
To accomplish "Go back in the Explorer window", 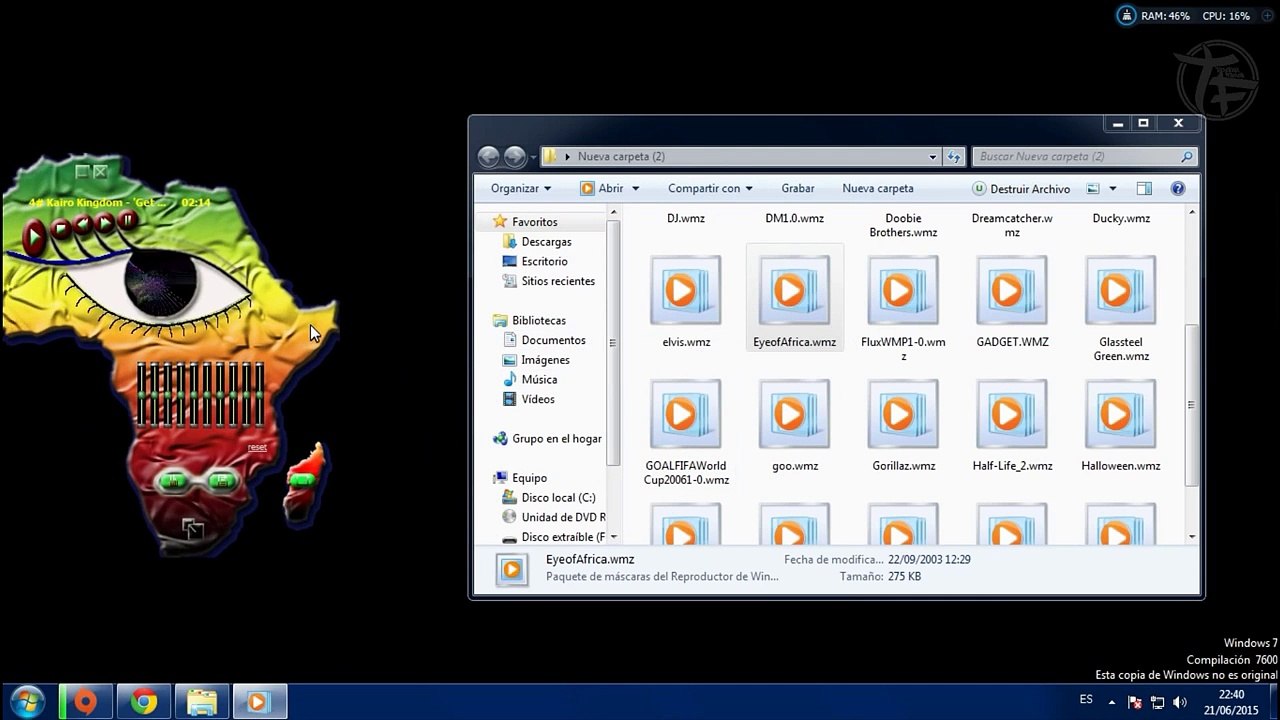I will point(488,156).
